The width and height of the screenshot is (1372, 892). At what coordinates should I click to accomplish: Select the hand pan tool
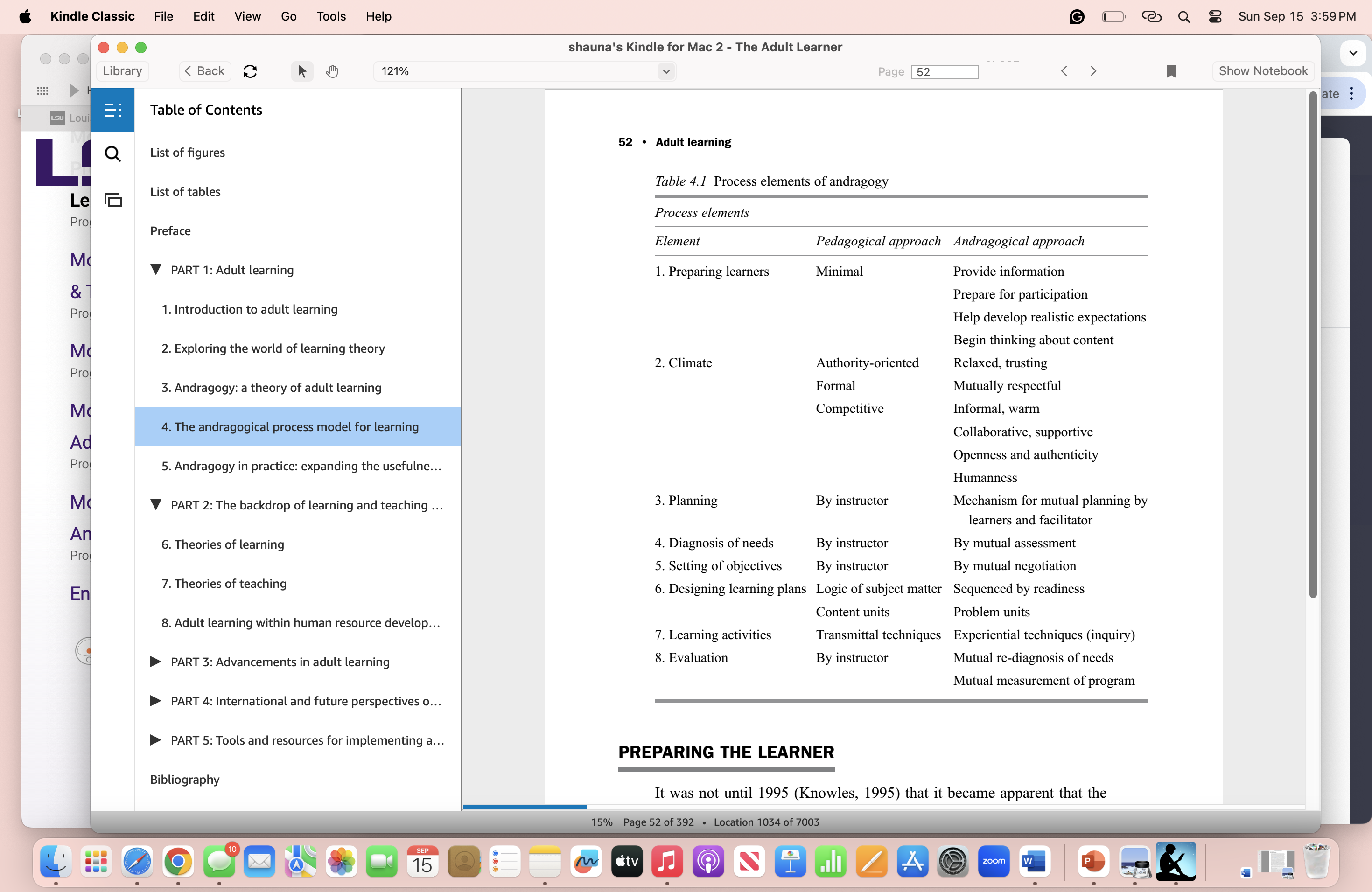point(332,71)
